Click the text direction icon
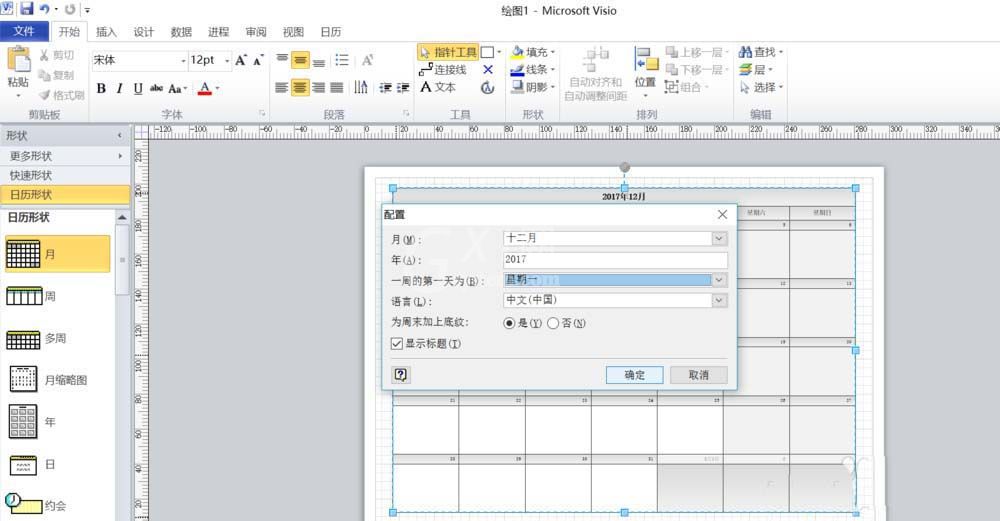The image size is (1000, 521). [361, 87]
